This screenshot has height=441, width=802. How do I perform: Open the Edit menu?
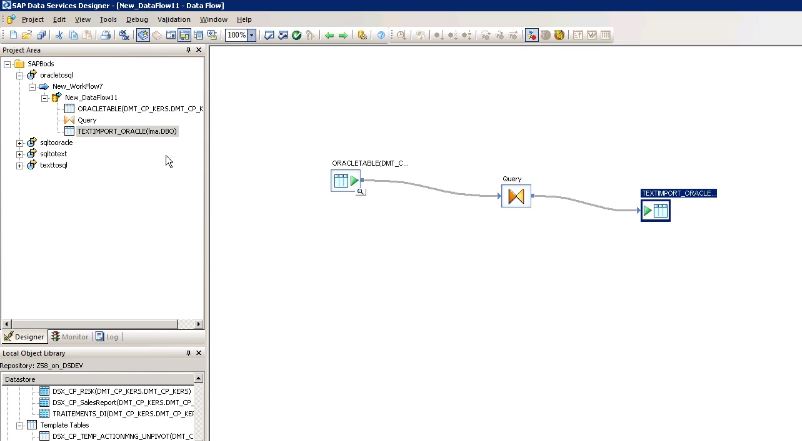[x=59, y=19]
